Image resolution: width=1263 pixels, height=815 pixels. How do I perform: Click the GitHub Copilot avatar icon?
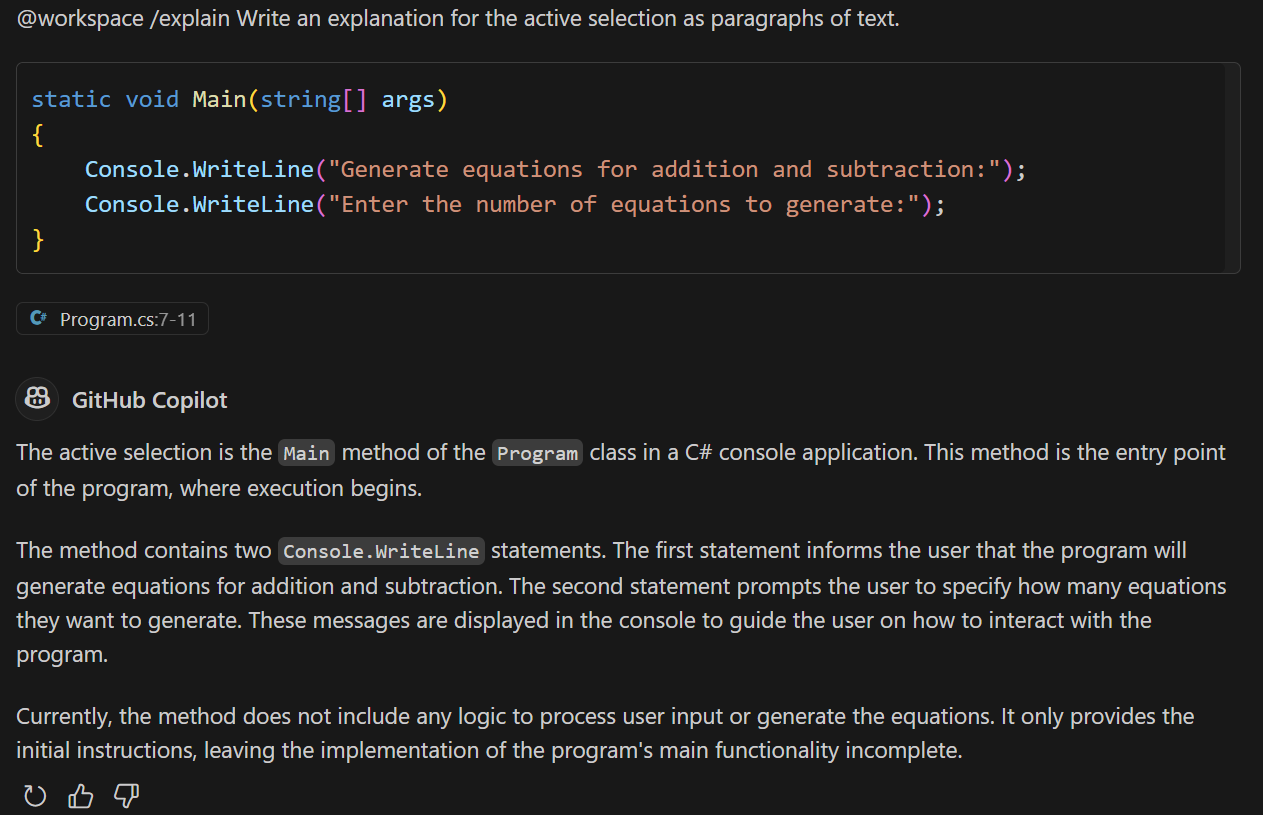coord(38,400)
